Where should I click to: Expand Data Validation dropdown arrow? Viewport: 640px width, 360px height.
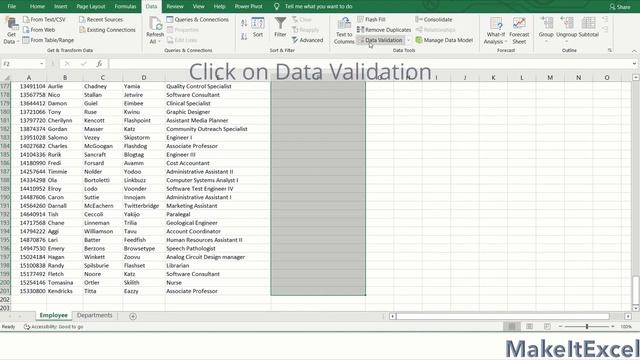click(x=408, y=40)
